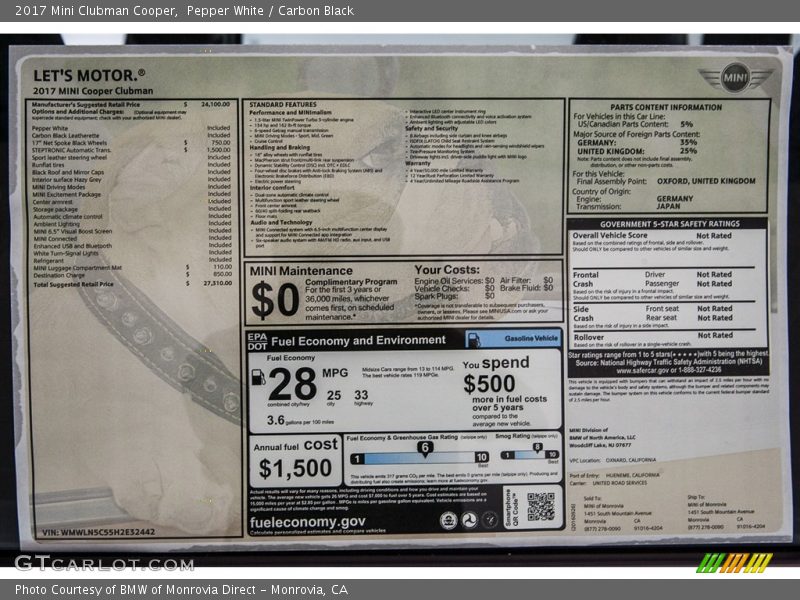This screenshot has width=800, height=600.
Task: Click the greenhouse gas rating marker 6
Action: 424,448
